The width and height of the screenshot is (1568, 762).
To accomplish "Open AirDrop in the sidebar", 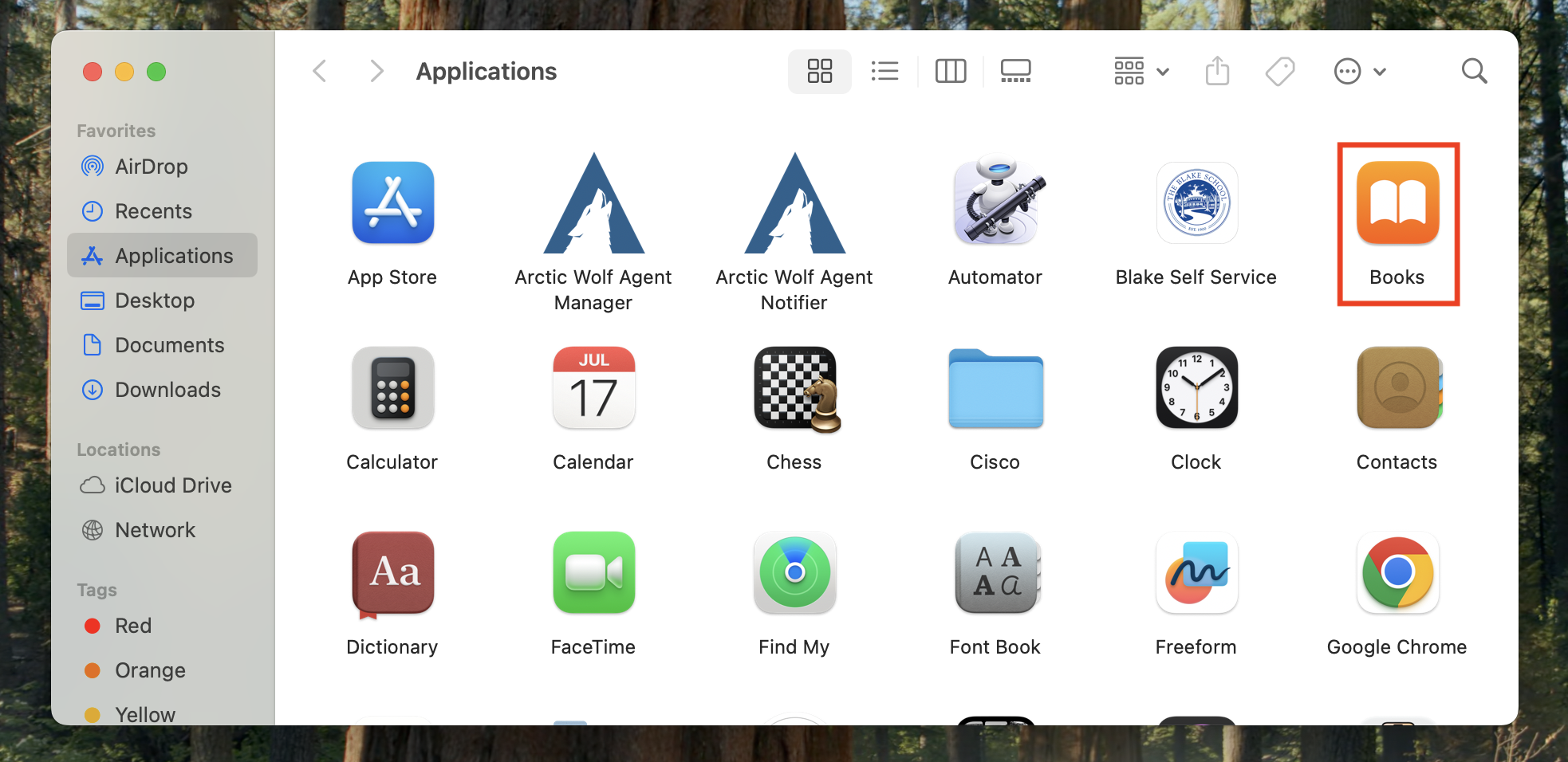I will click(162, 166).
